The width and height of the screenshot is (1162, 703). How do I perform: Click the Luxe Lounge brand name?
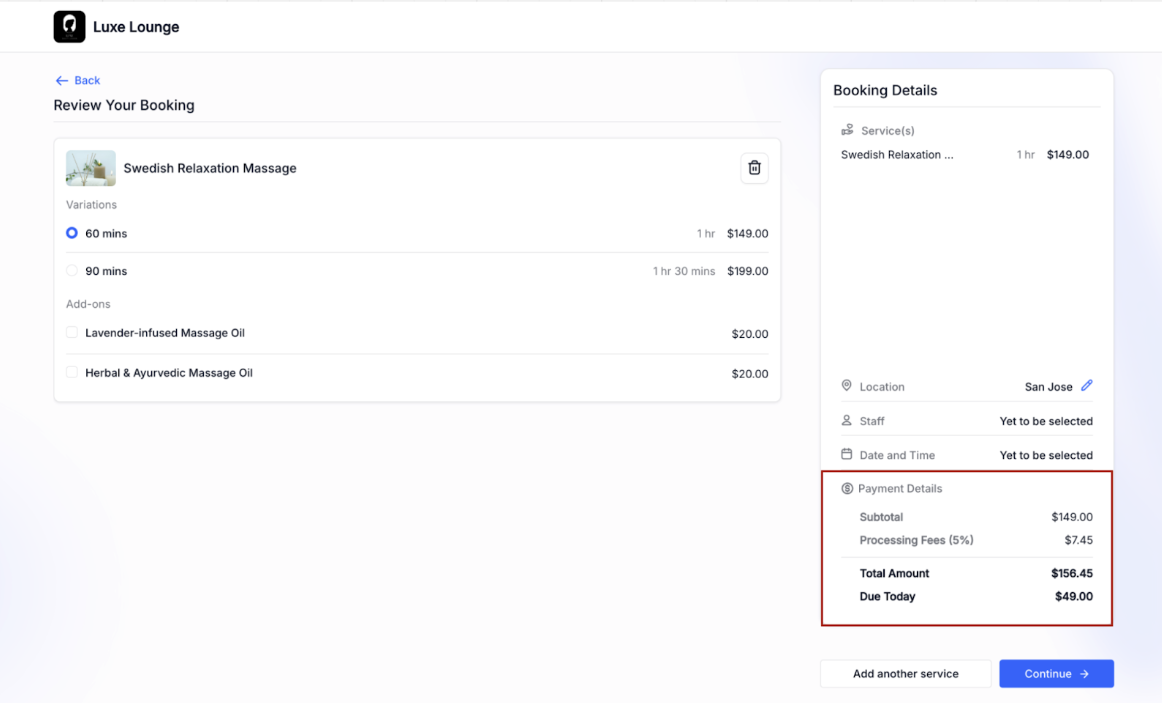(x=136, y=27)
